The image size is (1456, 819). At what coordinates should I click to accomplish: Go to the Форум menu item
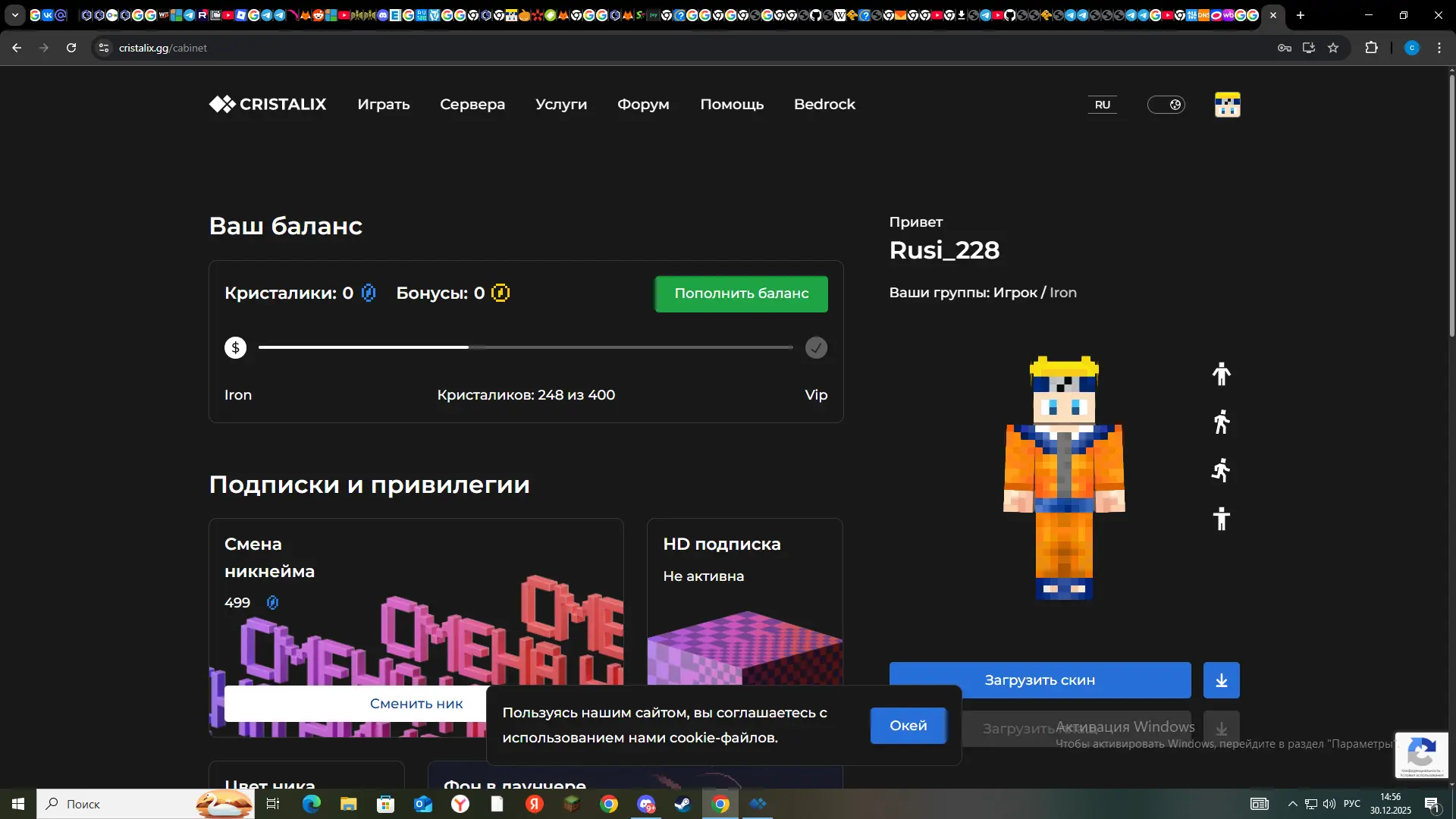pos(643,105)
